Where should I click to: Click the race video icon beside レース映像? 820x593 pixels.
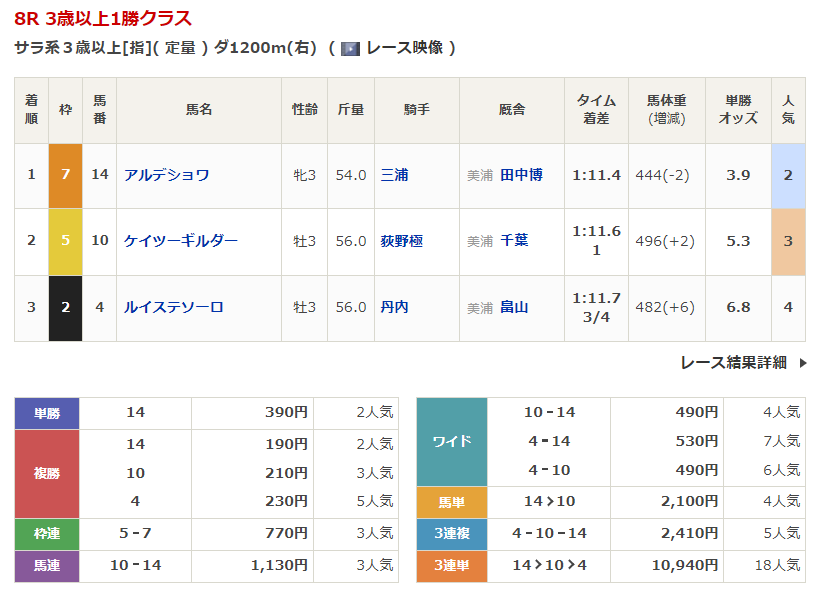[350, 48]
